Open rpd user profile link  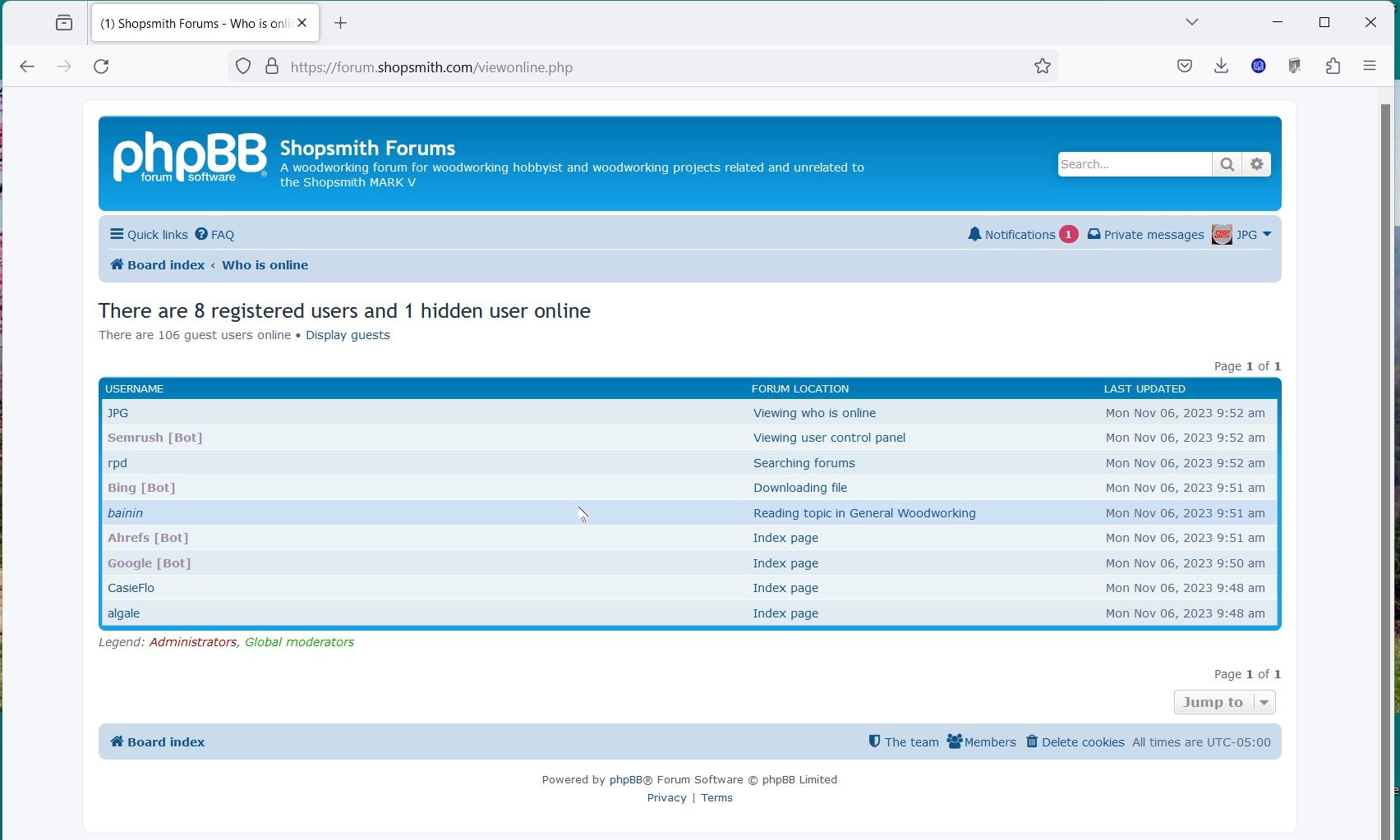point(117,463)
